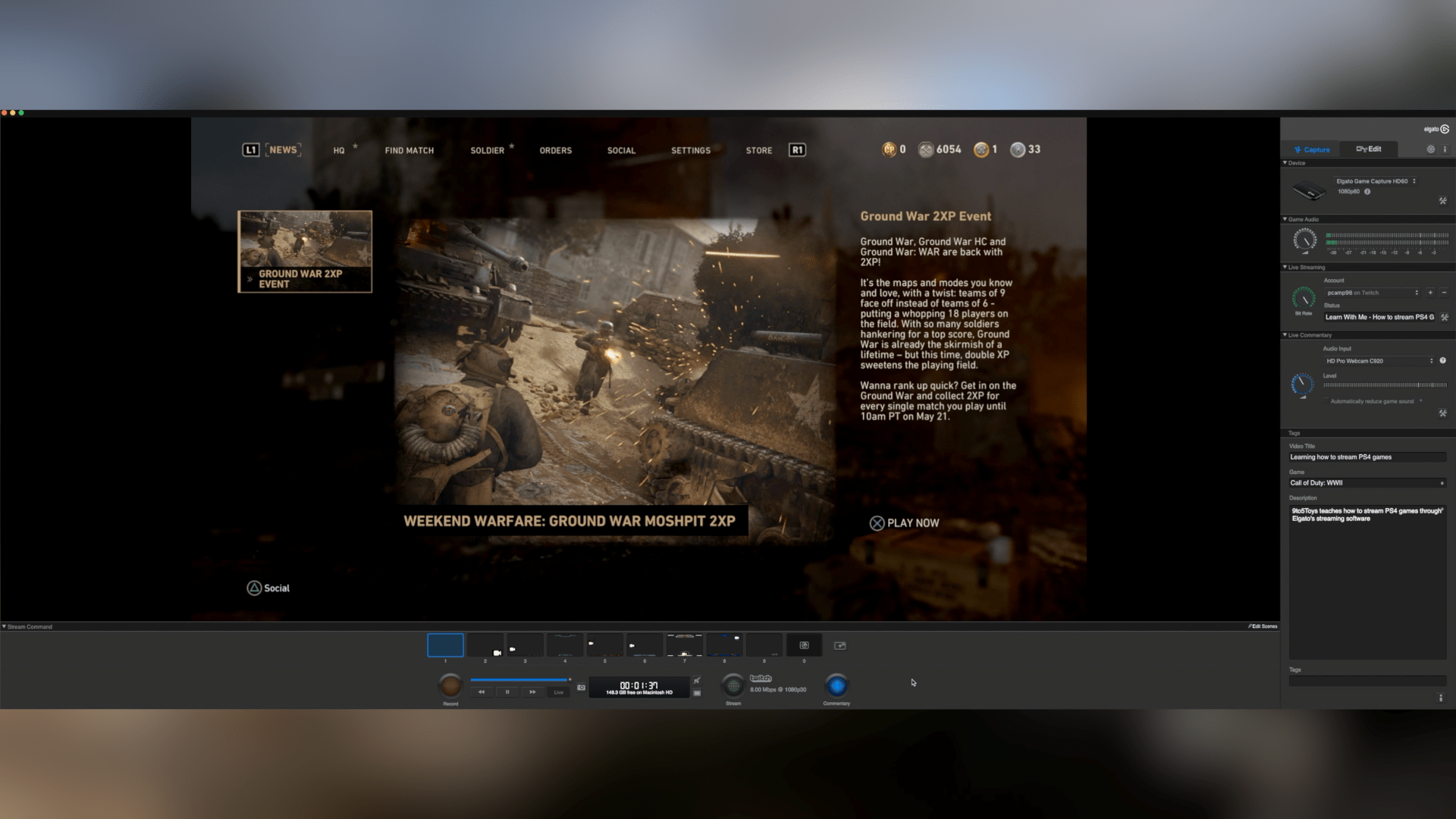Add a streaming account with plus button
The height and width of the screenshot is (819, 1456).
(x=1430, y=293)
